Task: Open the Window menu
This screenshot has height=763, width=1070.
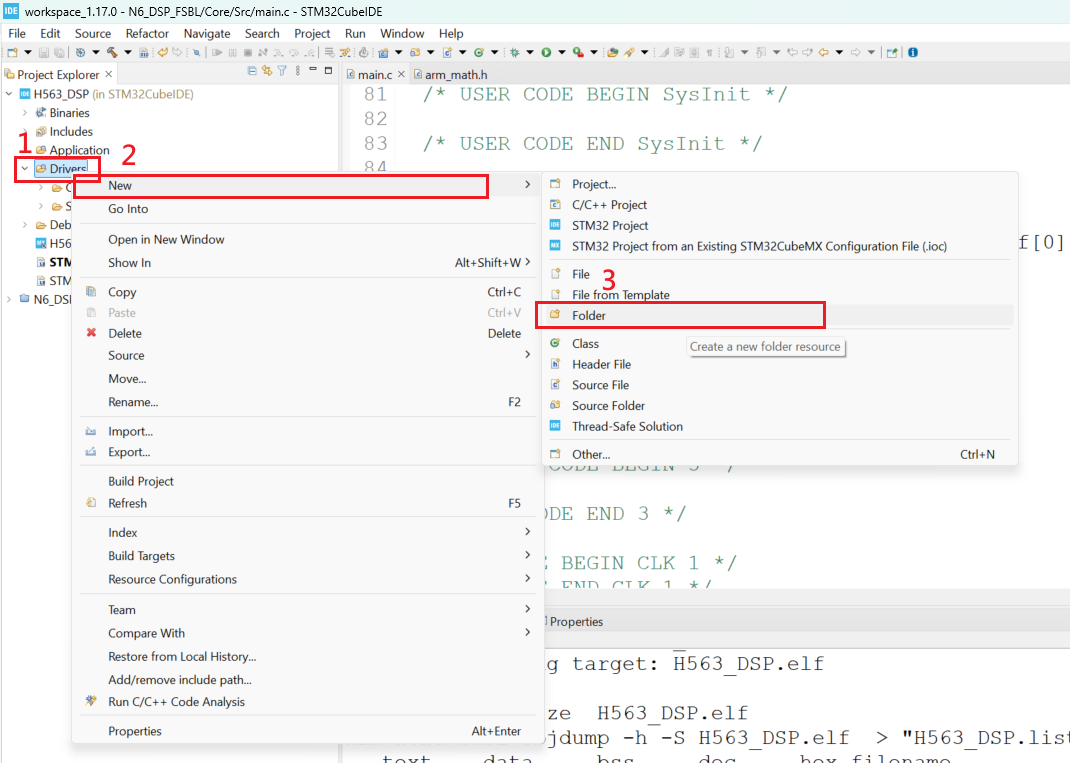Action: [x=402, y=33]
